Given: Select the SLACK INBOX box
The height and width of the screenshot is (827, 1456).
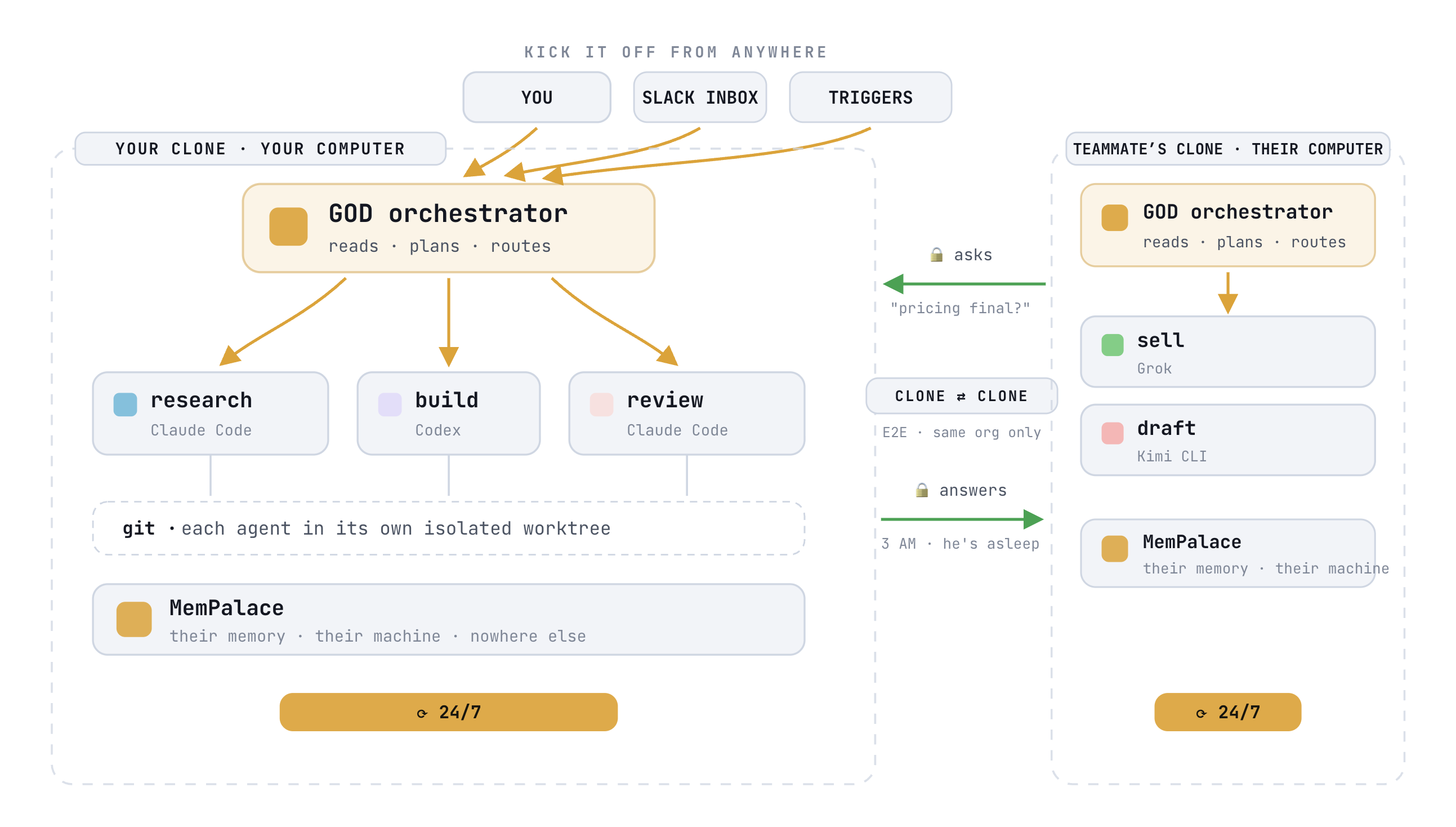Looking at the screenshot, I should coord(699,97).
